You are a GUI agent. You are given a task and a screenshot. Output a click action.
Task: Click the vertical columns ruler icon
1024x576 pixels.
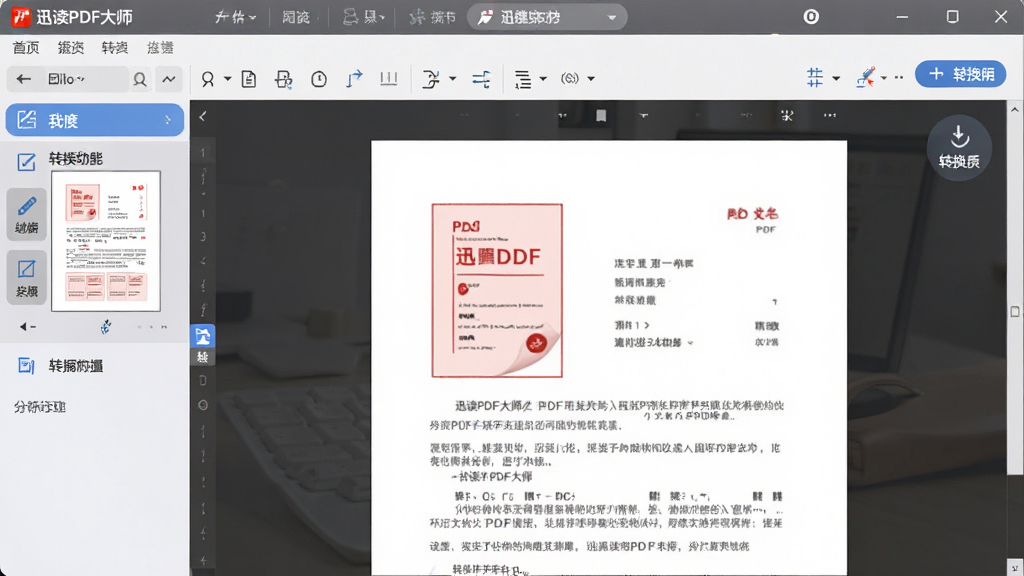pyautogui.click(x=389, y=79)
